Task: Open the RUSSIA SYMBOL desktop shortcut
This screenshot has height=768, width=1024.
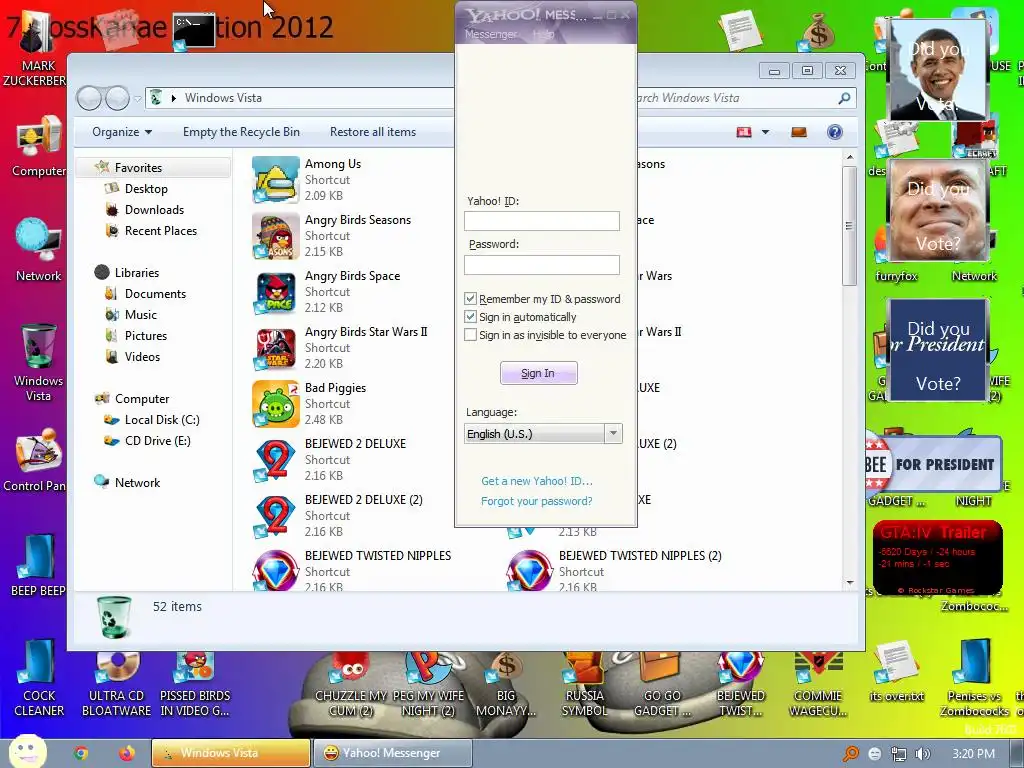Action: [584, 686]
